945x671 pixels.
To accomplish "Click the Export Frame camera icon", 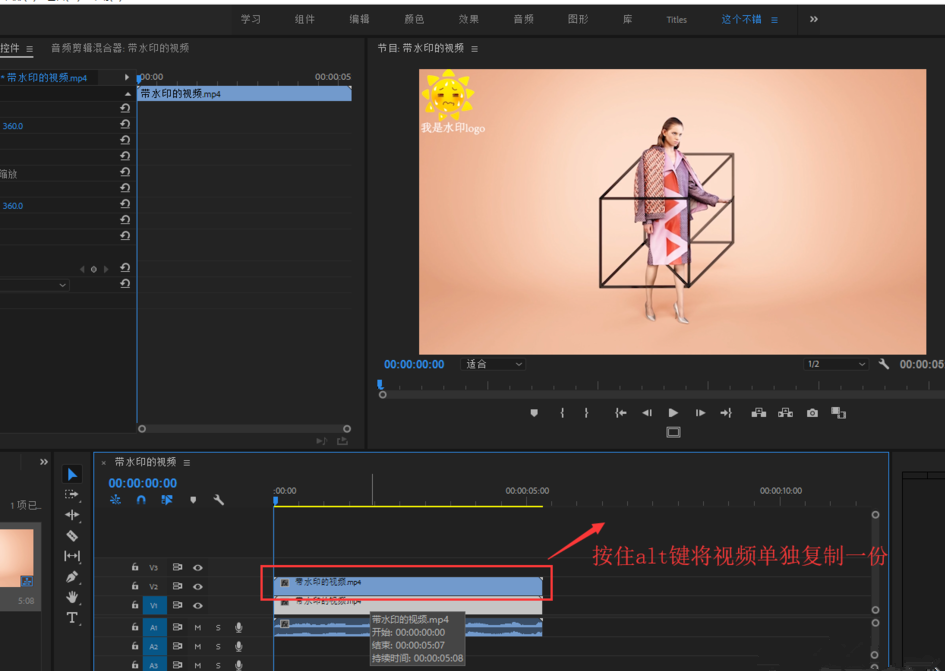I will click(x=812, y=413).
